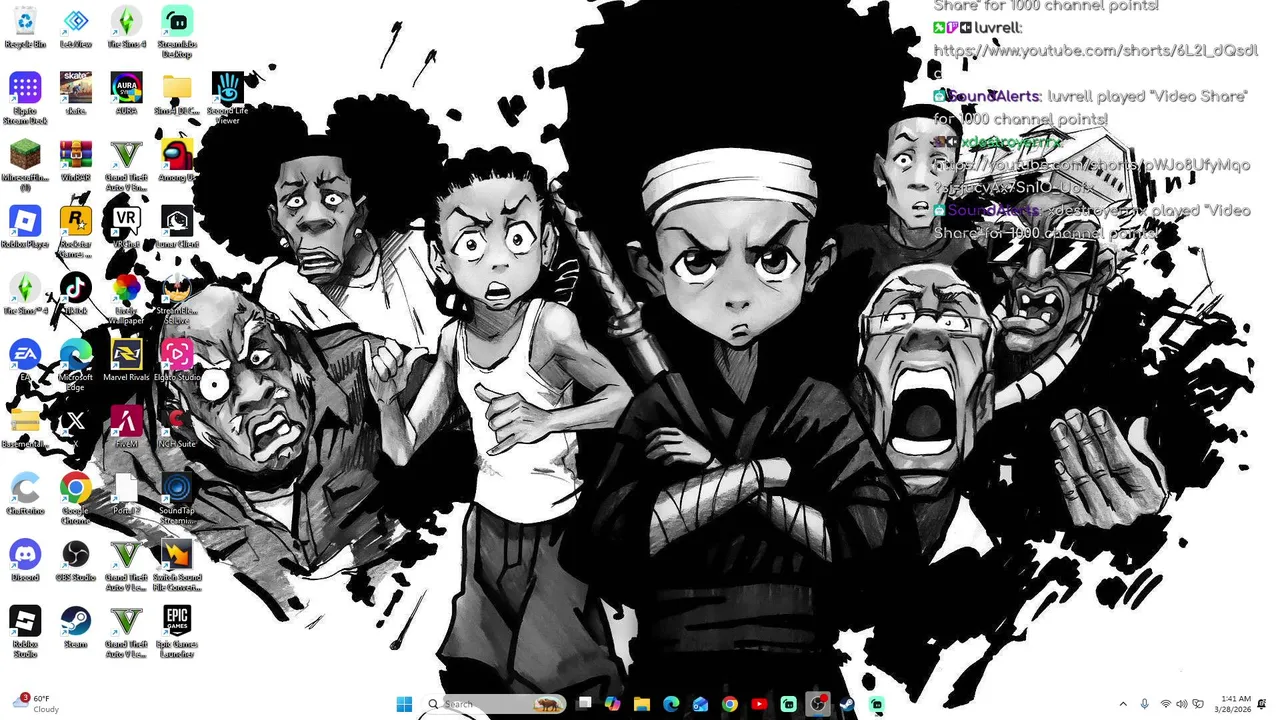Viewport: 1280px width, 720px height.
Task: Launch the FiveM desktop shortcut
Action: coord(126,426)
